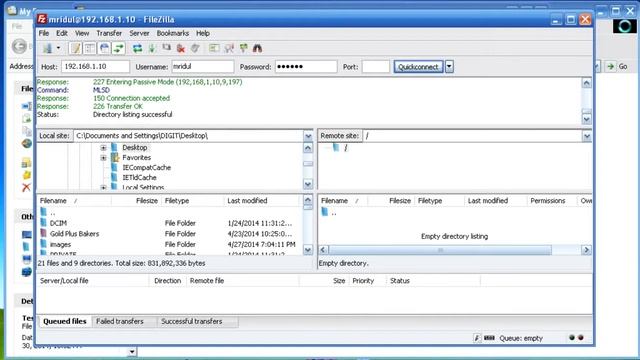Select IECompatCache in local tree
The height and width of the screenshot is (360, 640).
(x=147, y=167)
